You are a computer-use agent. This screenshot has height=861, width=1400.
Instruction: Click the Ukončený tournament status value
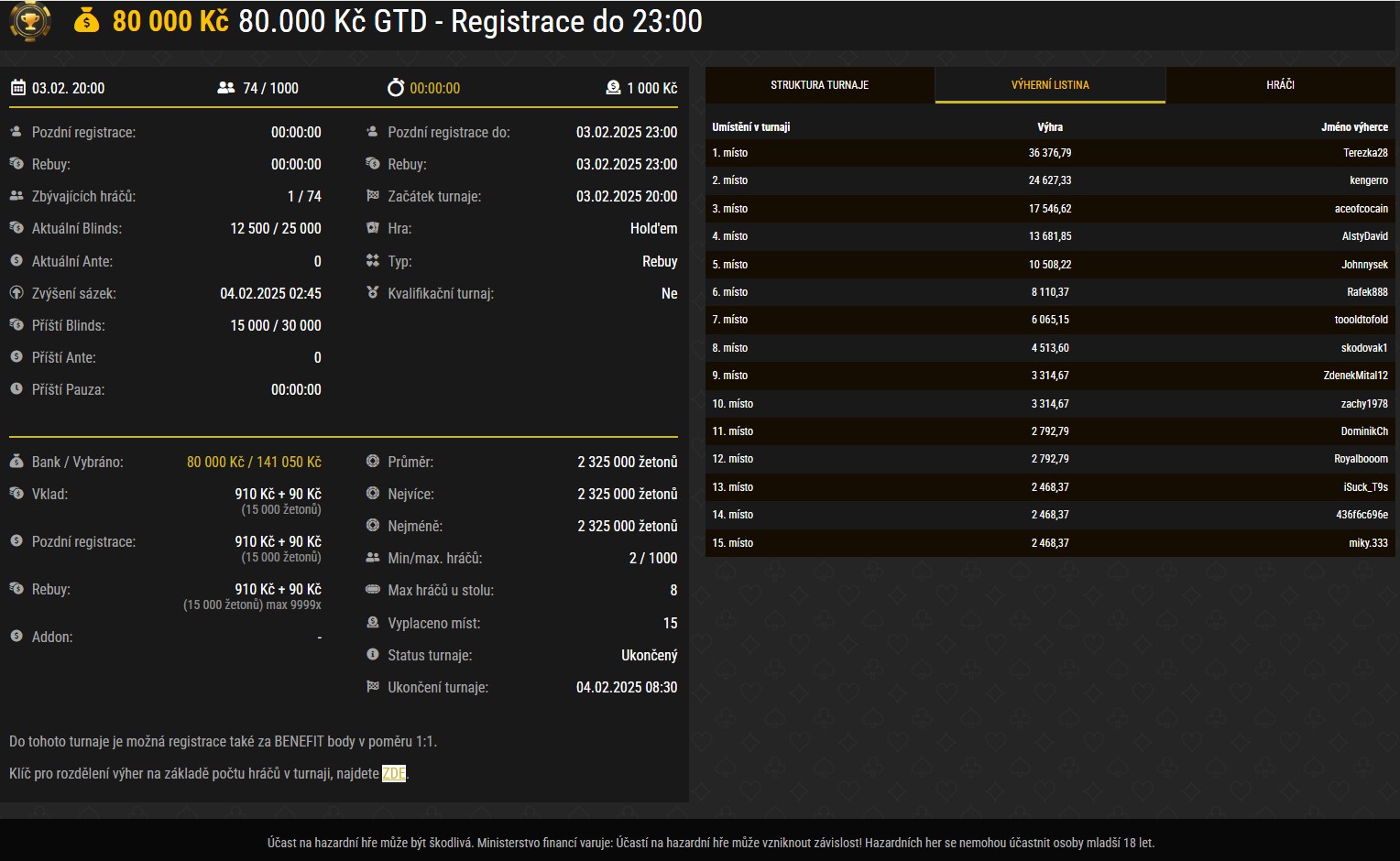650,655
